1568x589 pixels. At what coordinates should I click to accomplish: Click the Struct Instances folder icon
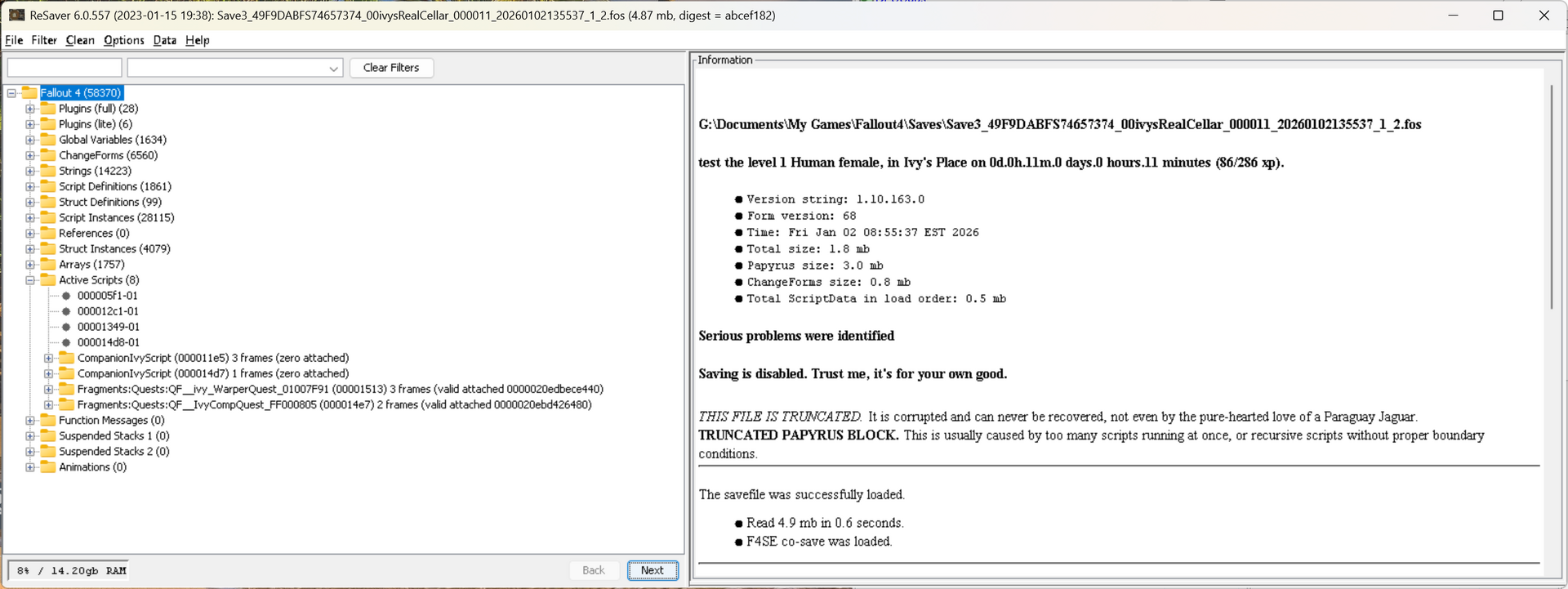pyautogui.click(x=48, y=248)
